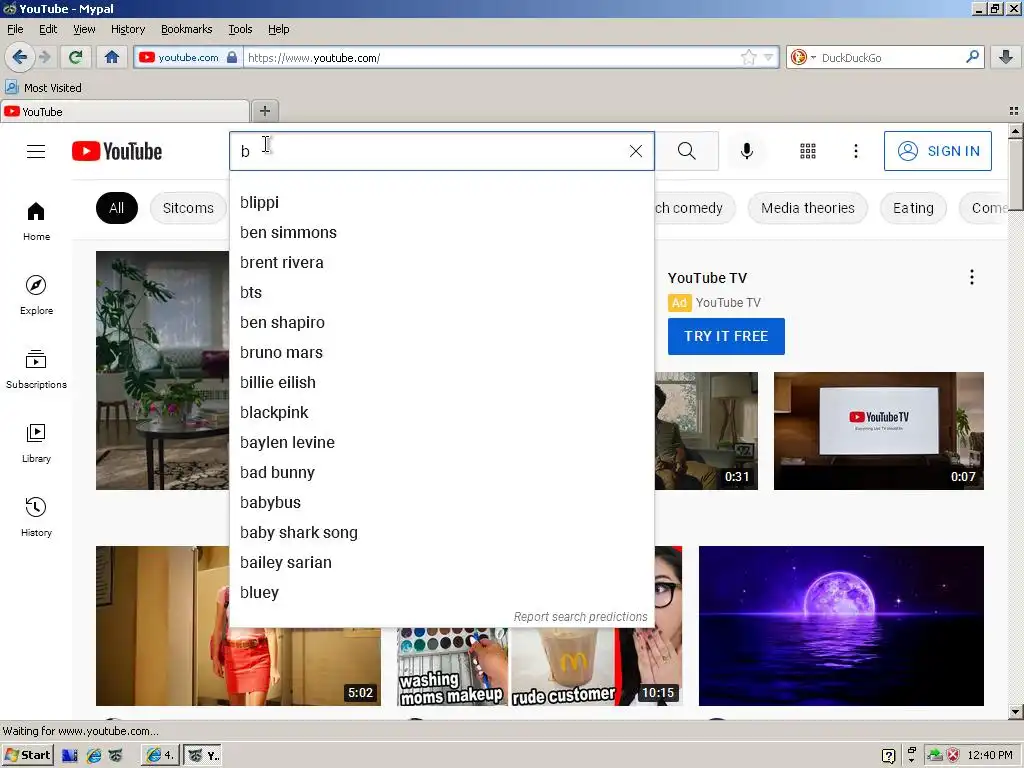Choose the 'billie eilish' suggestion
The width and height of the screenshot is (1024, 768).
[441, 383]
